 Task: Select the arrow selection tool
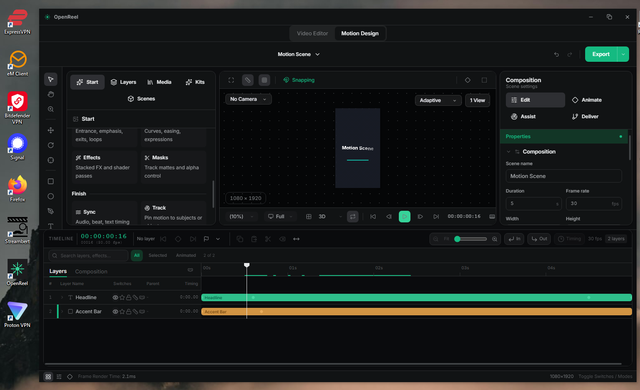click(x=51, y=79)
